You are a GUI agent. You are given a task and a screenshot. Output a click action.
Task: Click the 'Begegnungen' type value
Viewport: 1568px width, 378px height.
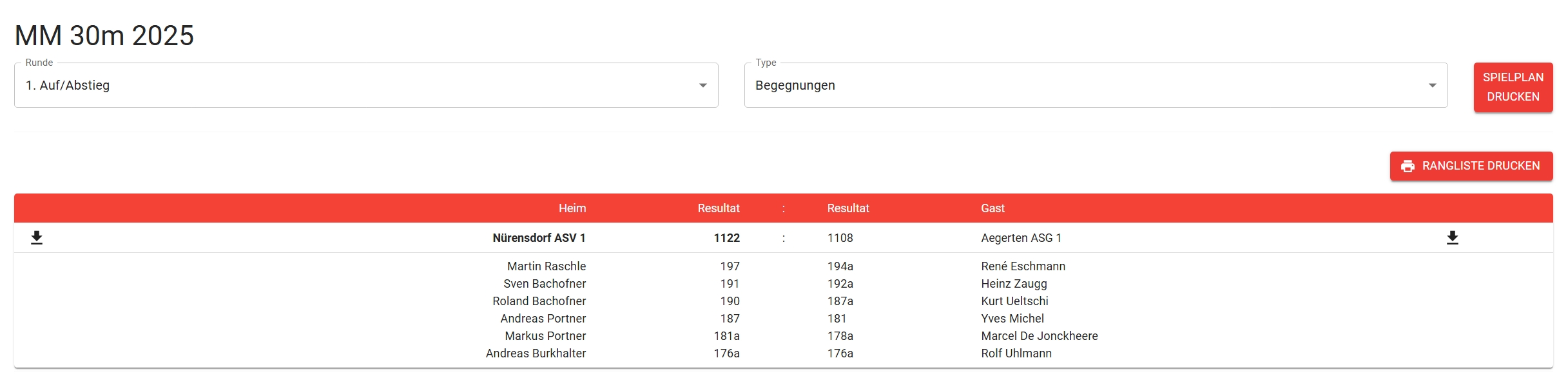click(795, 85)
